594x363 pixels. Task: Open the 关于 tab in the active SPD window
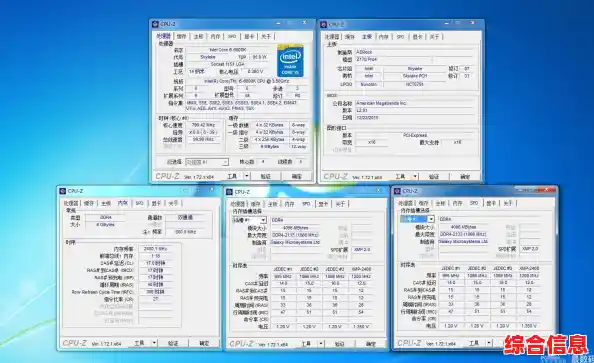[508, 203]
